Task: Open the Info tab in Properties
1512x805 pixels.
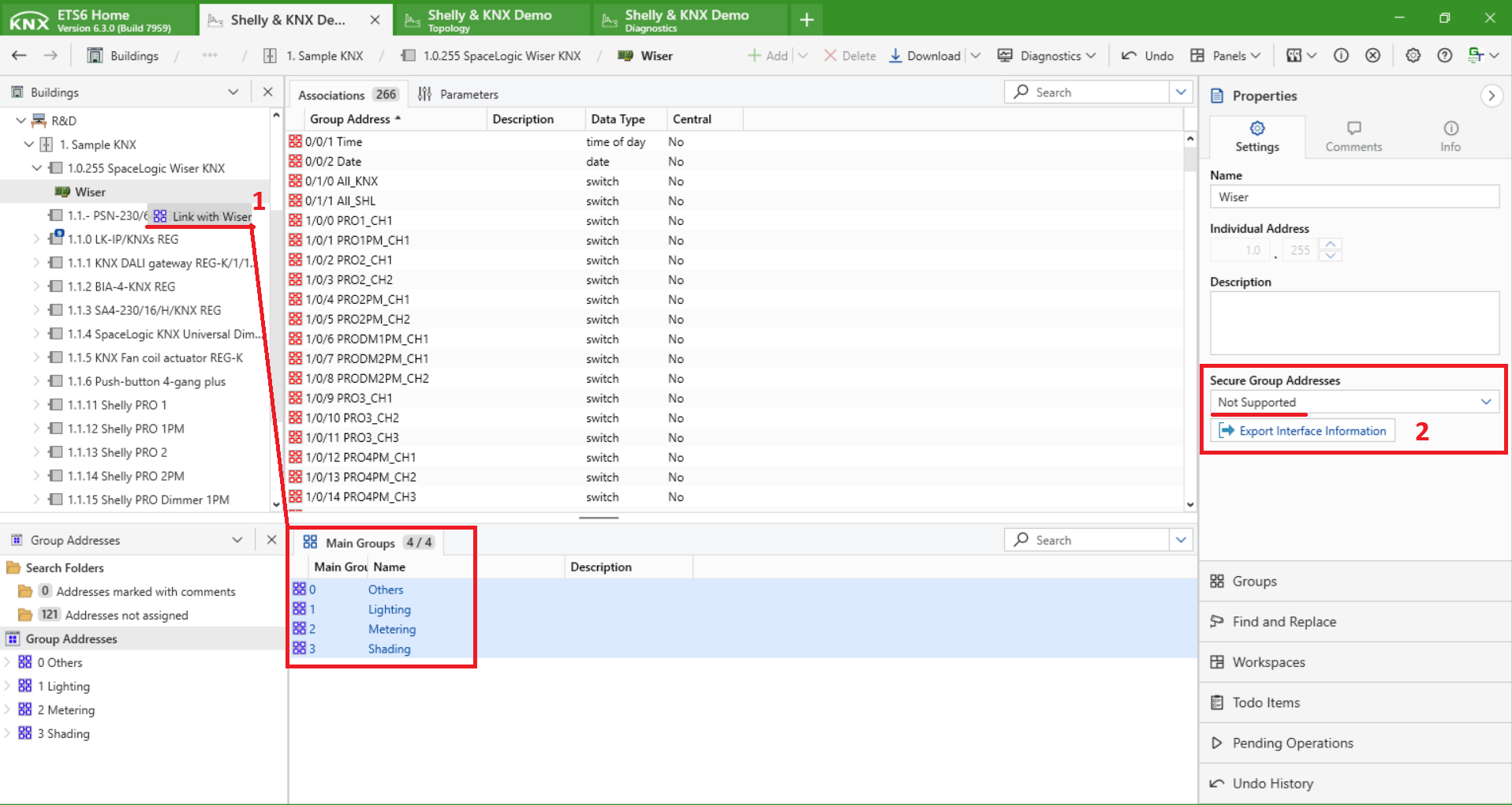Action: click(1450, 137)
